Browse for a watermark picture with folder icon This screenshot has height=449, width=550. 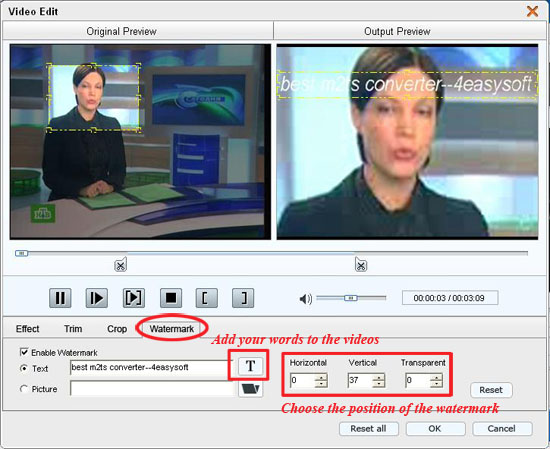click(250, 389)
